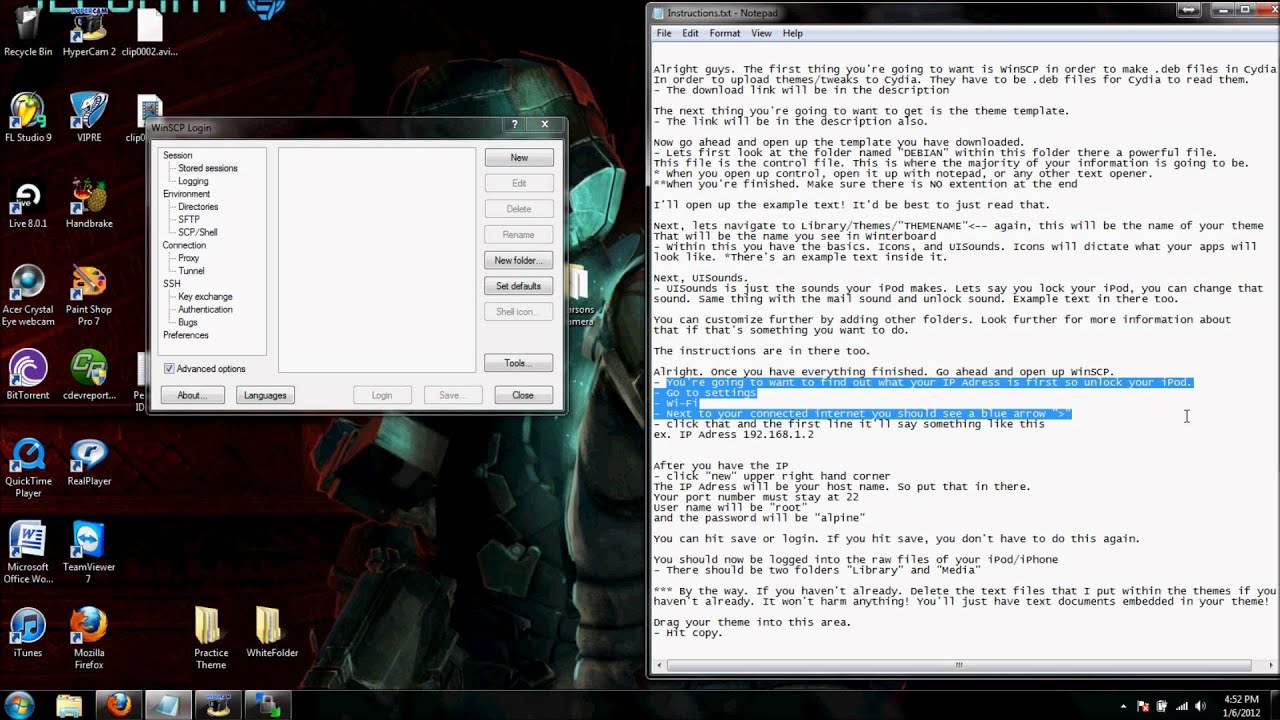Launch Microsoft Office Word shortcut
This screenshot has width=1280, height=720.
[28, 553]
